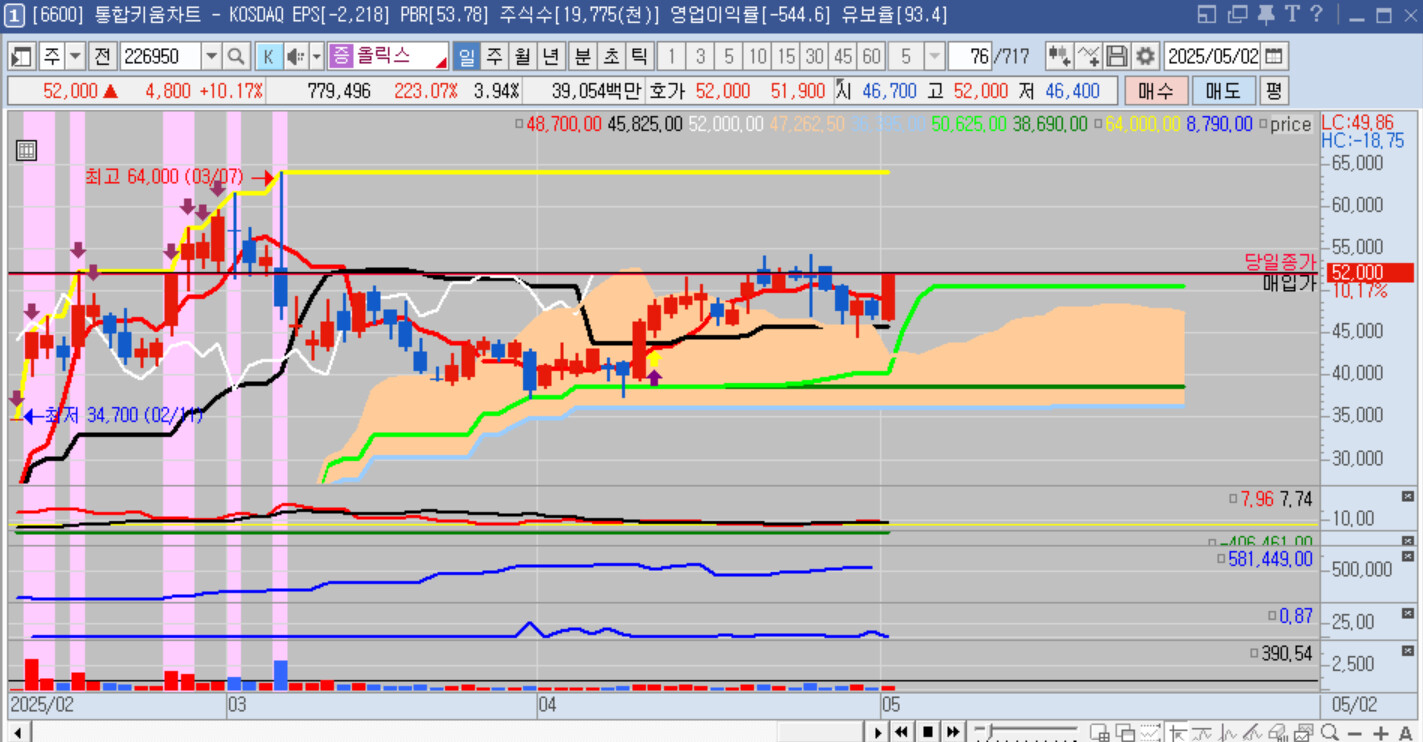
Task: Pin the window with the pushpin icon
Action: point(1265,14)
